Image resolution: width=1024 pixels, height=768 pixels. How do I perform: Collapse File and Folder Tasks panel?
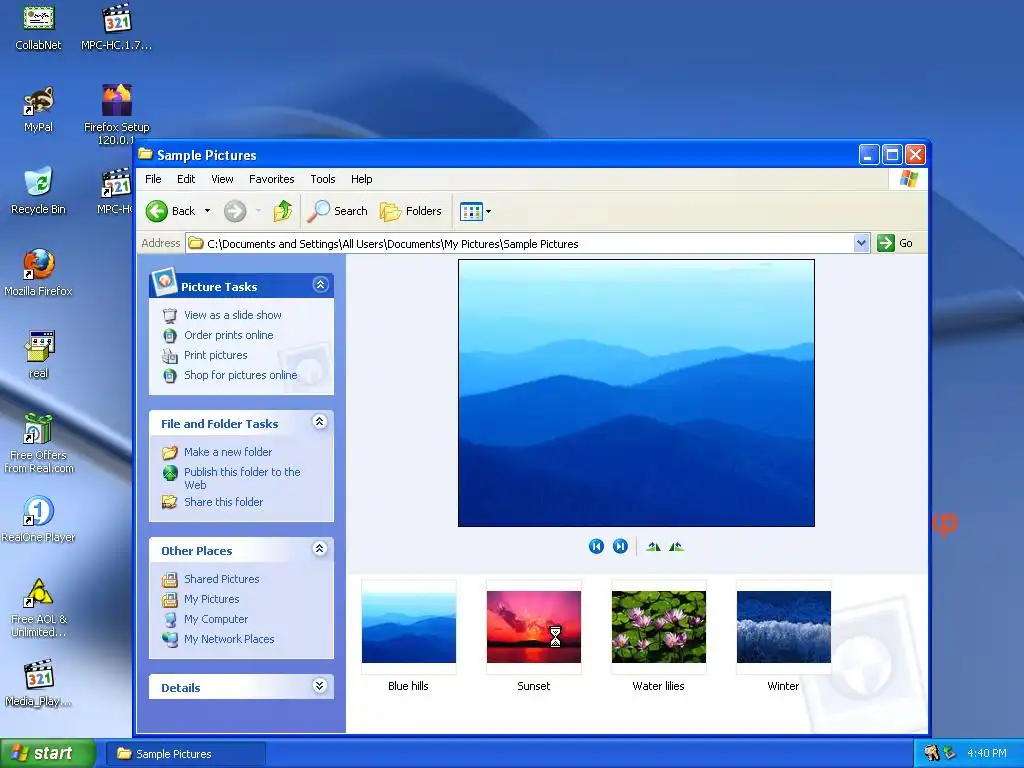tap(319, 422)
